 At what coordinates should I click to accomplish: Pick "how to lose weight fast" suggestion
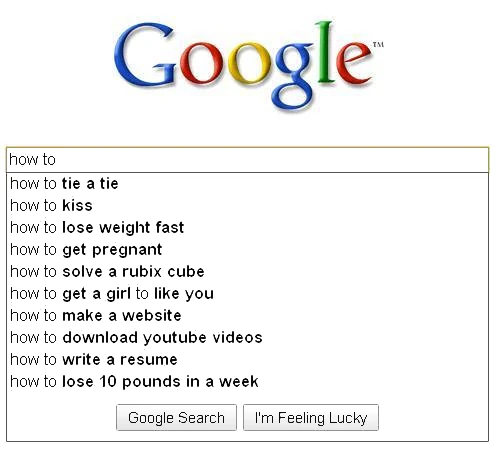tap(247, 228)
